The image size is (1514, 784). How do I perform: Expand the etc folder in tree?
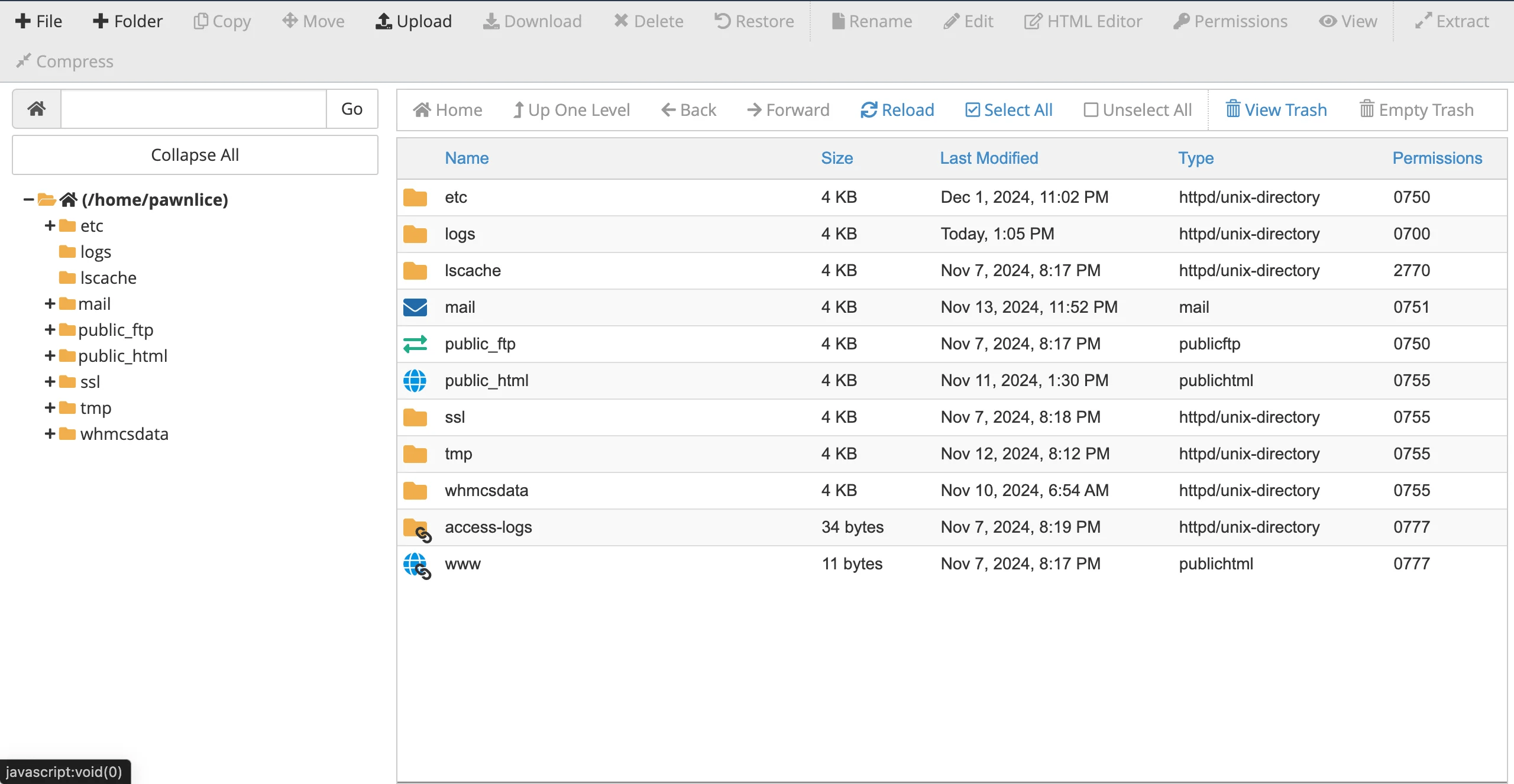click(x=50, y=226)
